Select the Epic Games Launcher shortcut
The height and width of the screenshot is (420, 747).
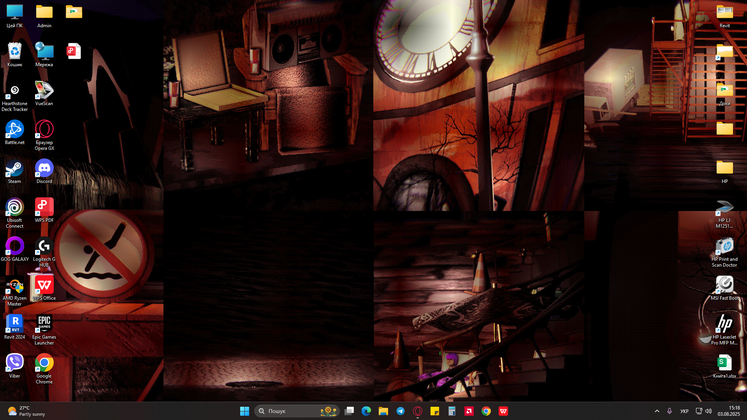coord(44,330)
